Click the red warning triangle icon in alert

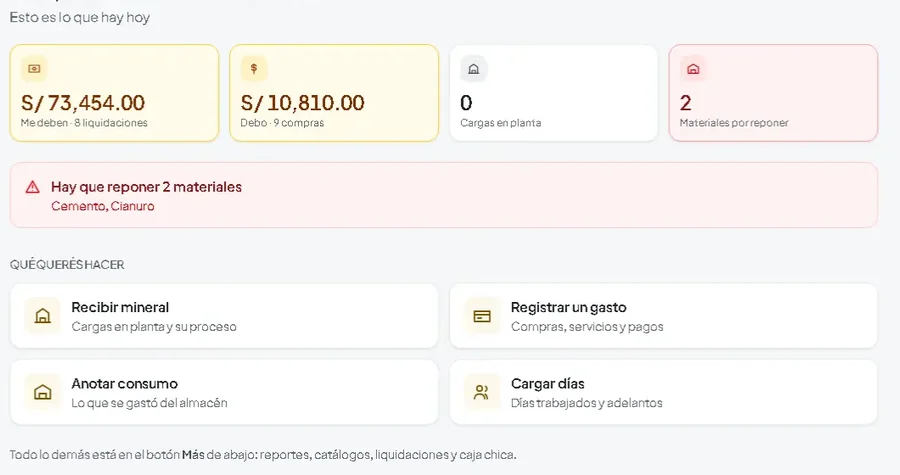point(33,187)
